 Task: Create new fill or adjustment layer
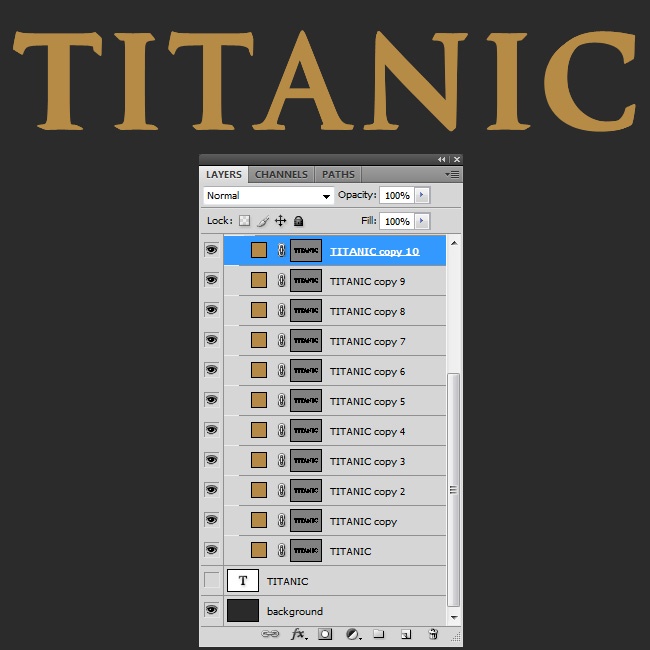(x=353, y=634)
